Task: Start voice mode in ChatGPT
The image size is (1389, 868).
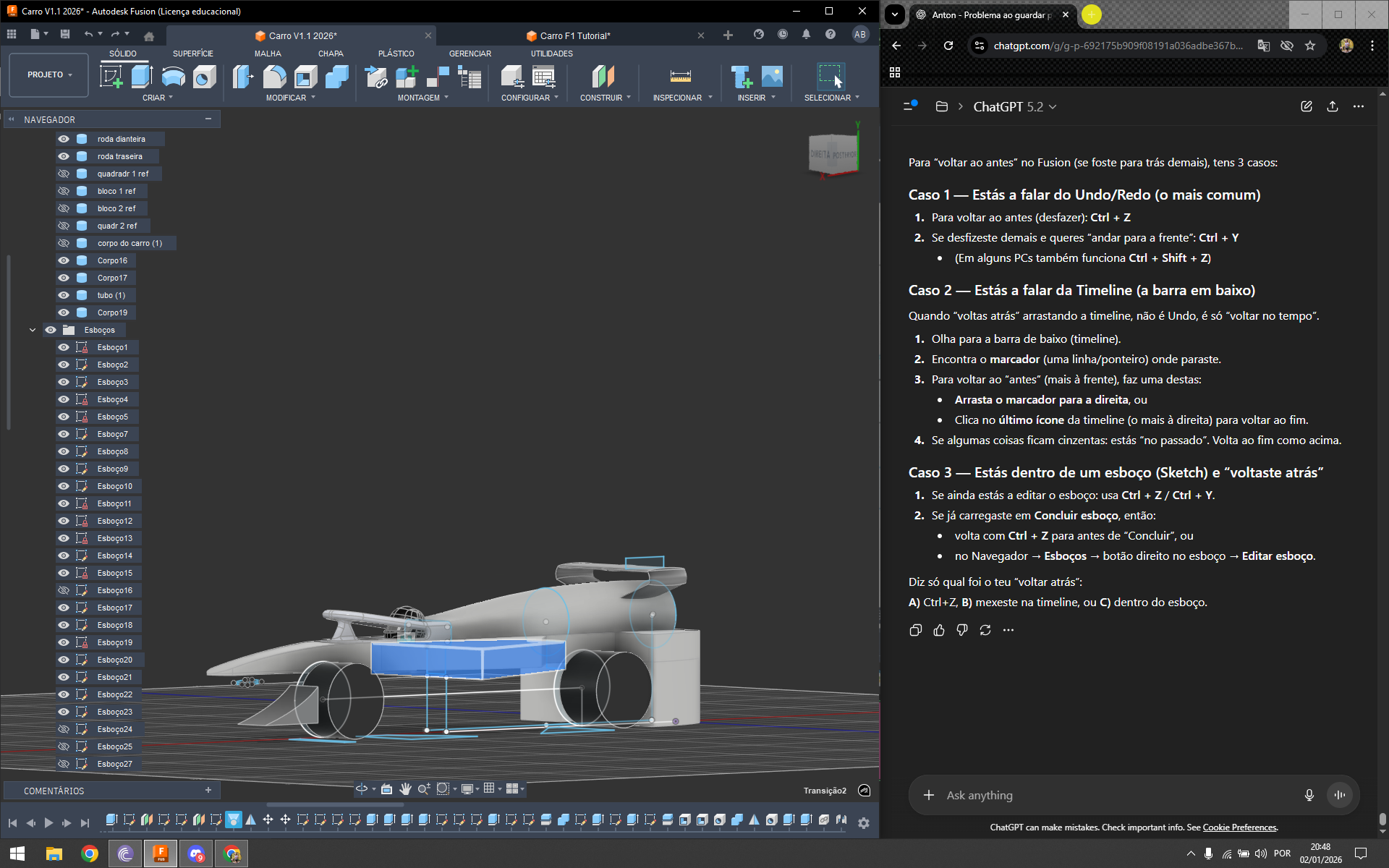Action: (1340, 795)
